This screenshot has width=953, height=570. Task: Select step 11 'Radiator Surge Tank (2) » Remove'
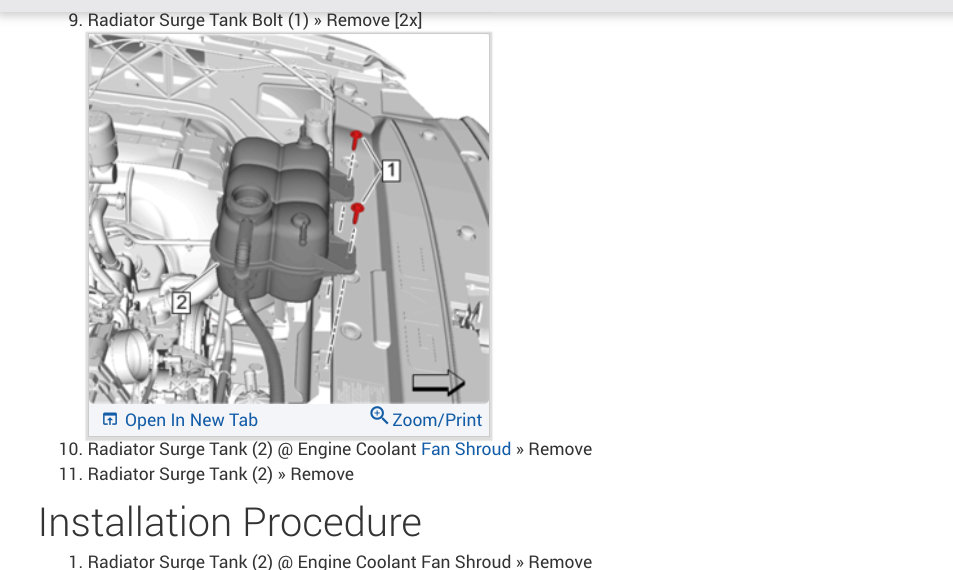221,474
